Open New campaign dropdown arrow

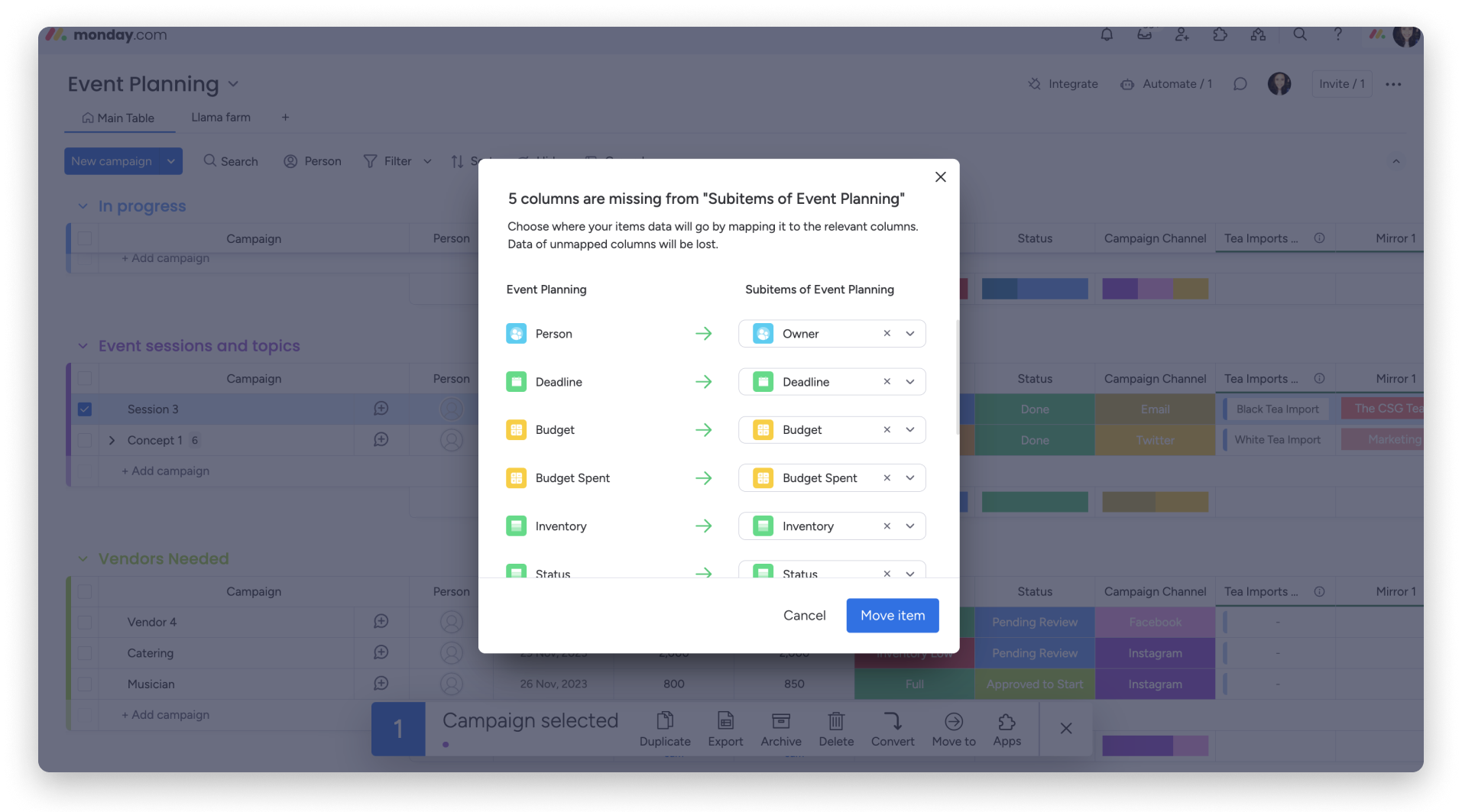click(171, 161)
